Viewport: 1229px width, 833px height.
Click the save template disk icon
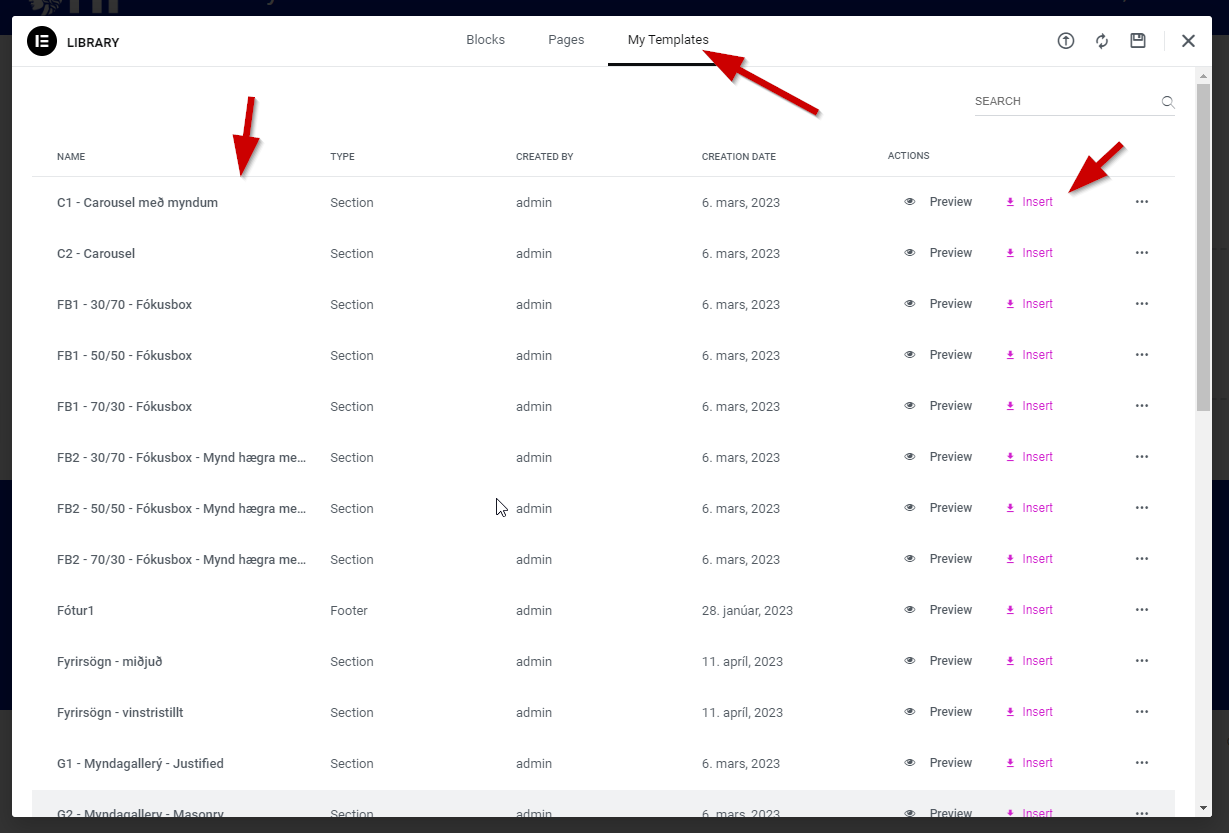click(1138, 41)
